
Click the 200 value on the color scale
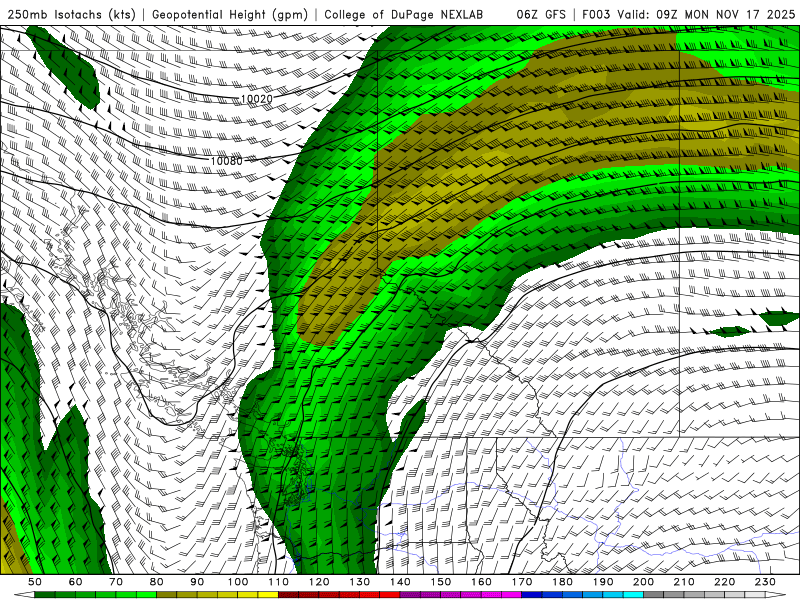pyautogui.click(x=643, y=582)
